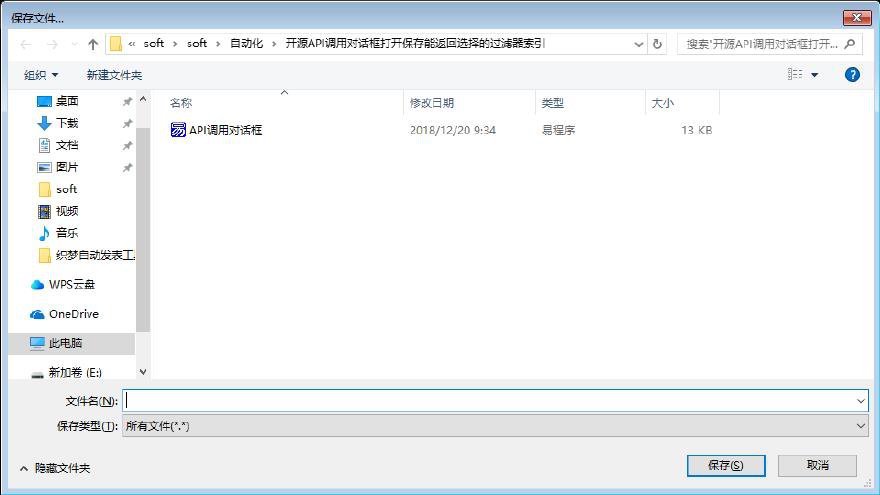880x495 pixels.
Task: Sort by 名称 column header
Action: [x=181, y=103]
